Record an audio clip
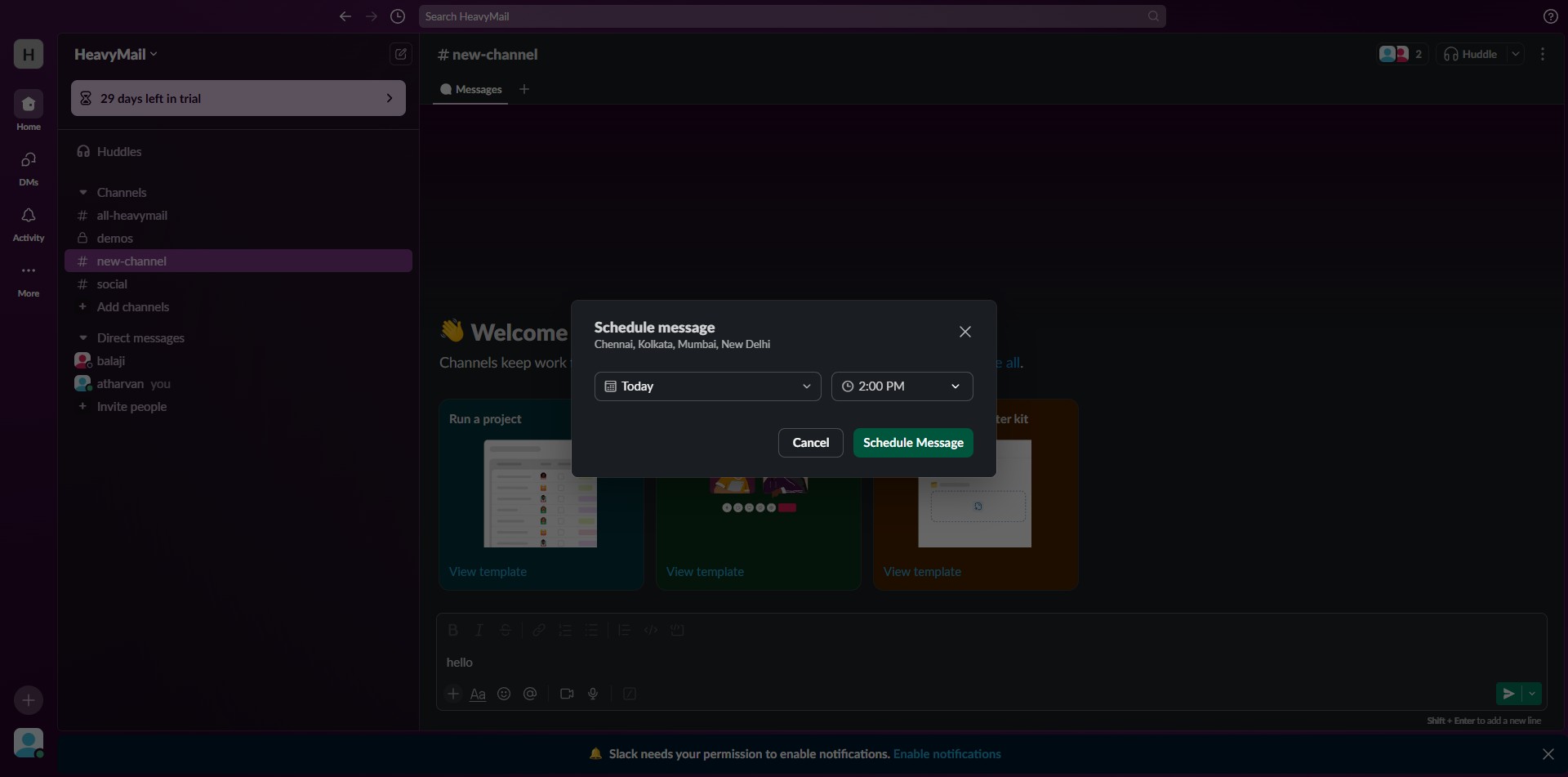 [593, 694]
